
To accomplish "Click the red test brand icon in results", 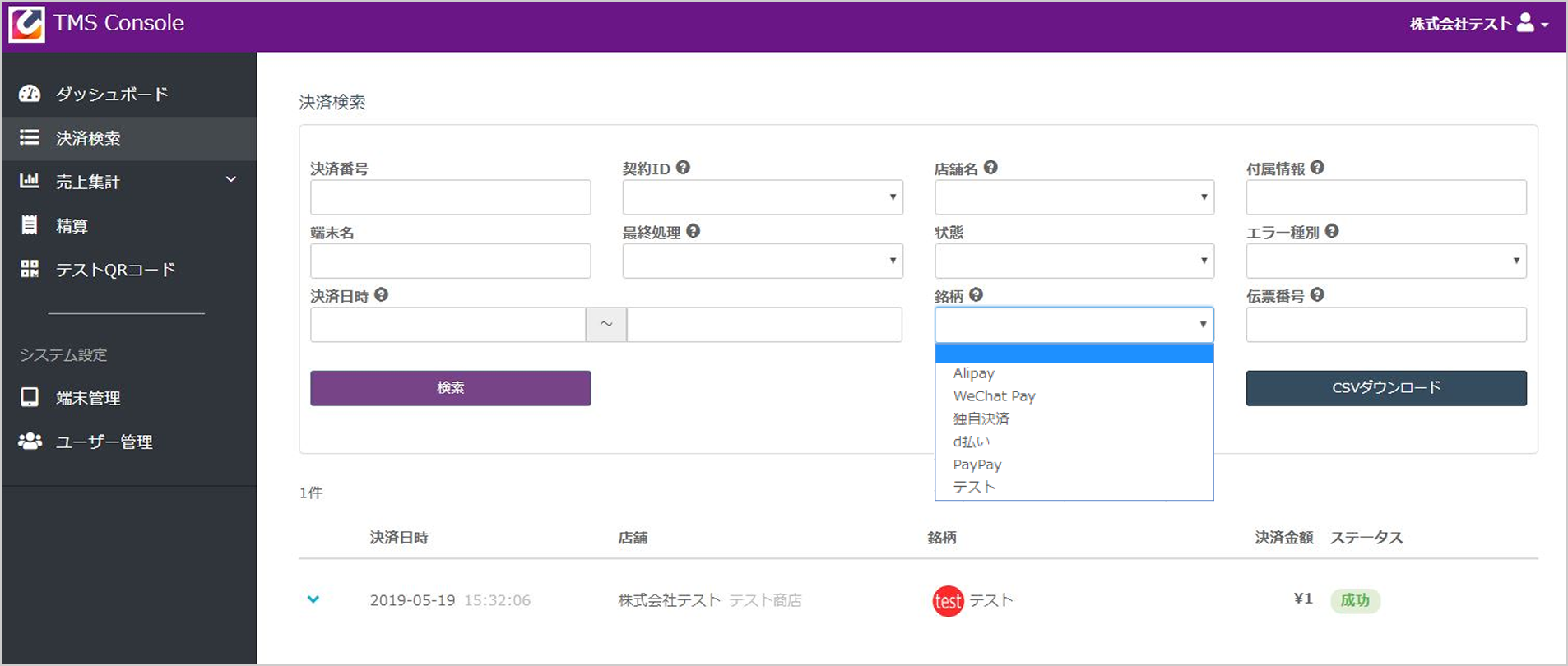I will (948, 601).
